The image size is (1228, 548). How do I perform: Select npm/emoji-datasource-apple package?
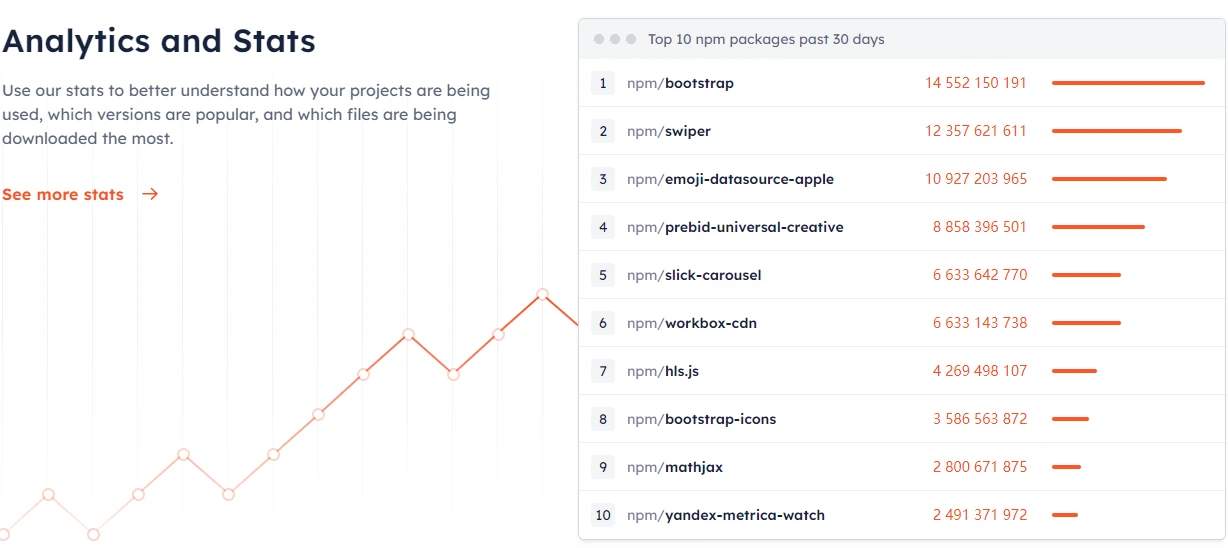point(730,179)
